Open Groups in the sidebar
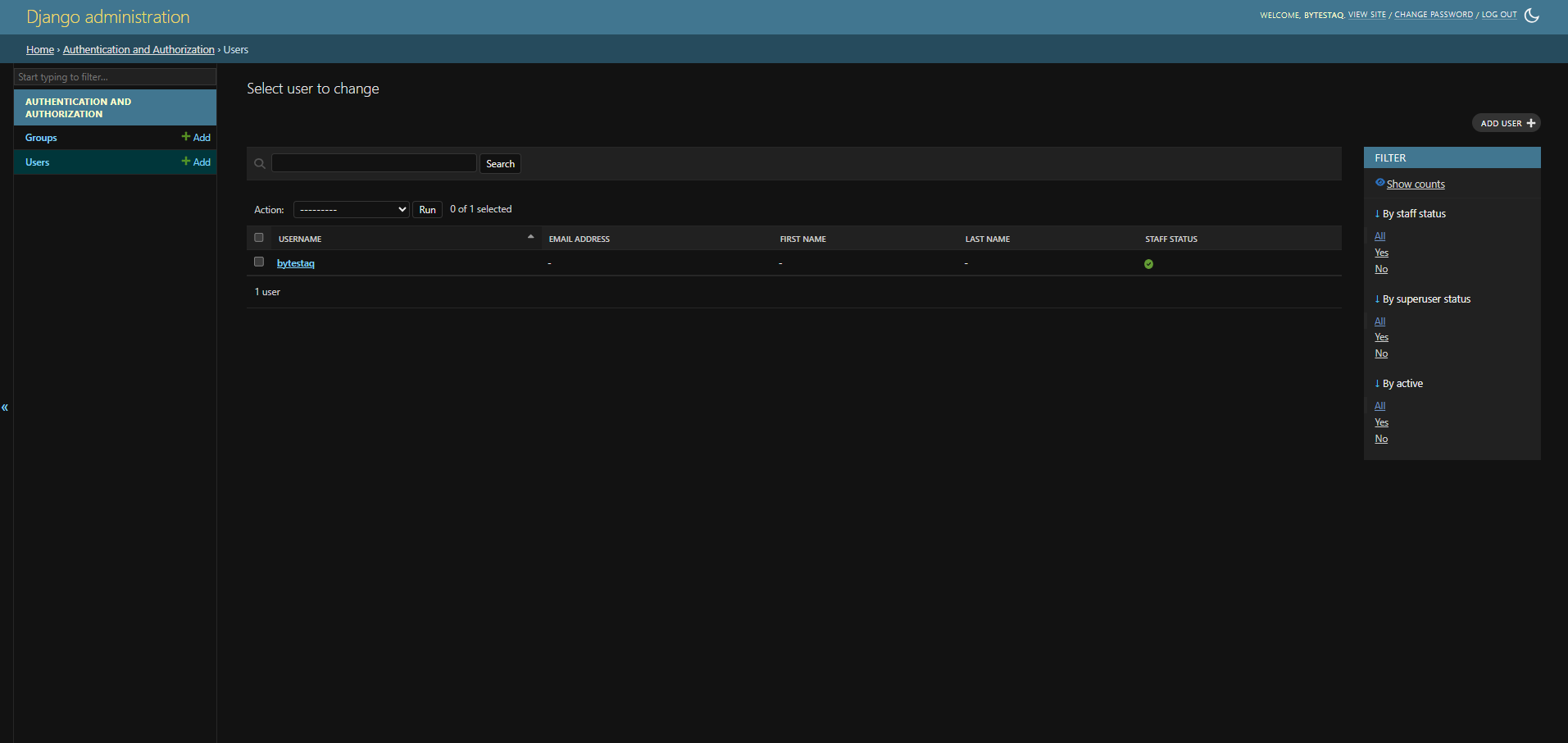The height and width of the screenshot is (743, 1568). [41, 138]
